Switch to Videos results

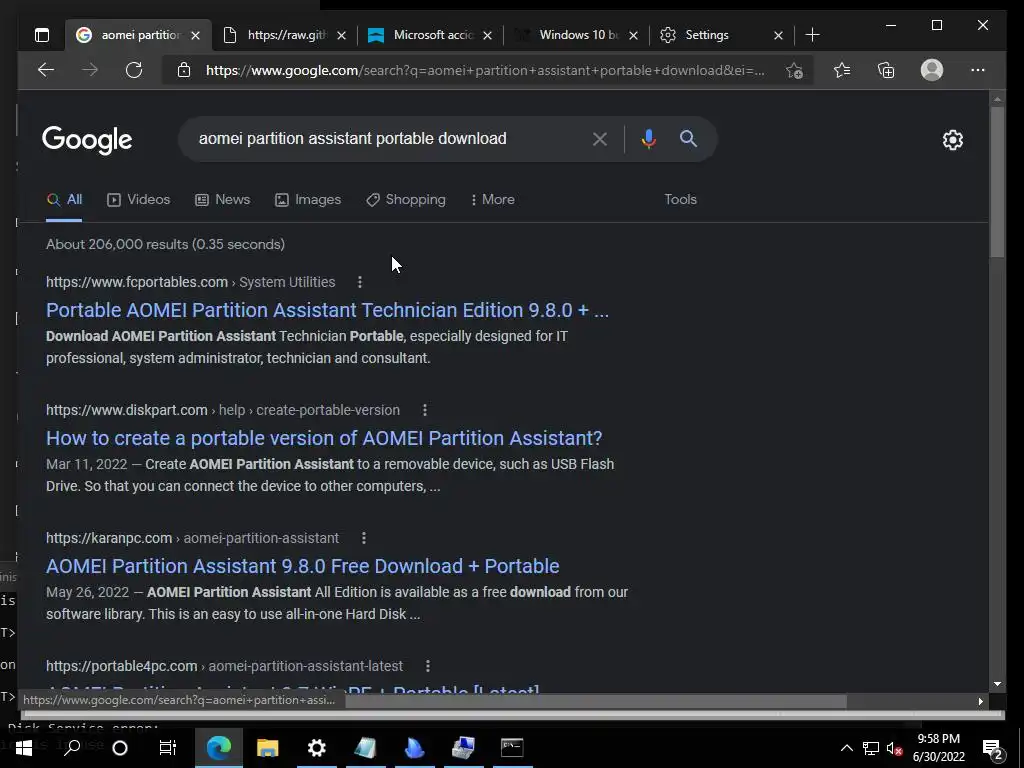click(x=138, y=200)
